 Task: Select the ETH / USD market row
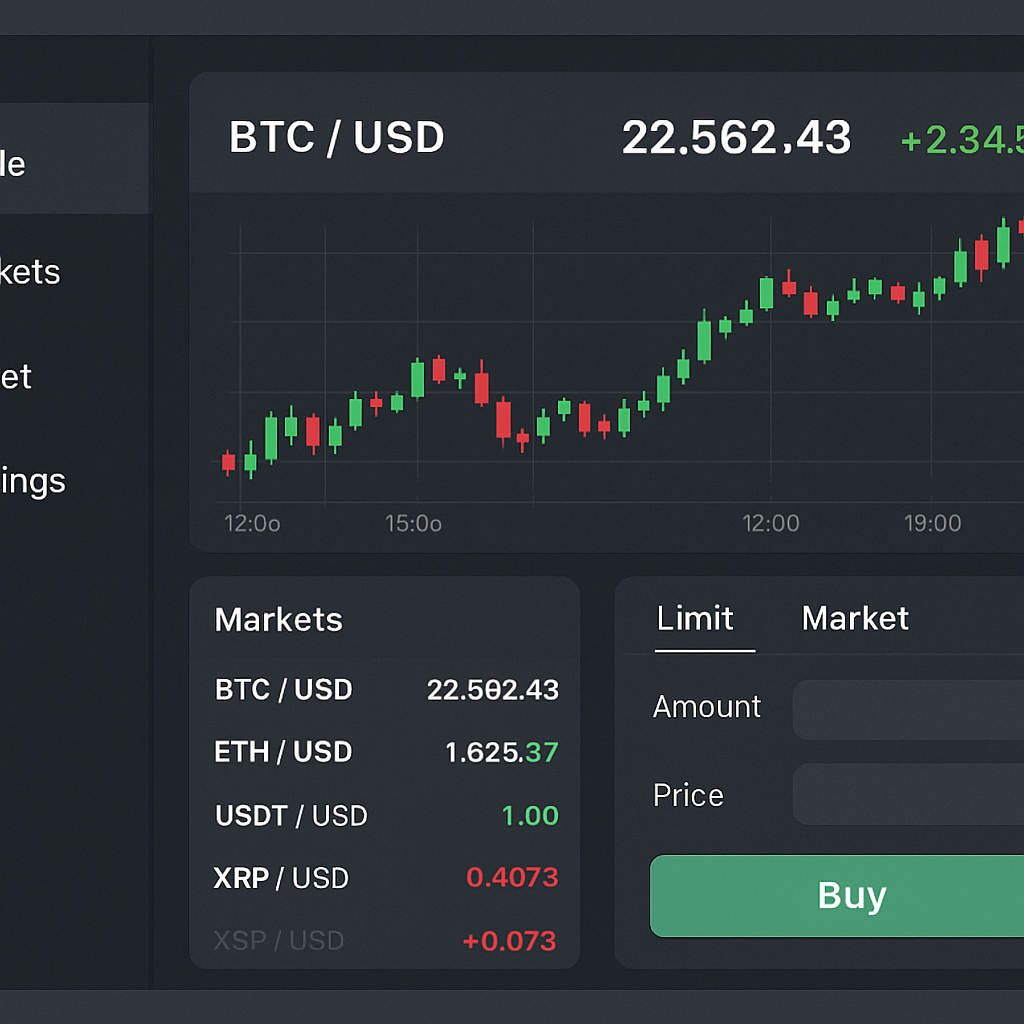385,752
